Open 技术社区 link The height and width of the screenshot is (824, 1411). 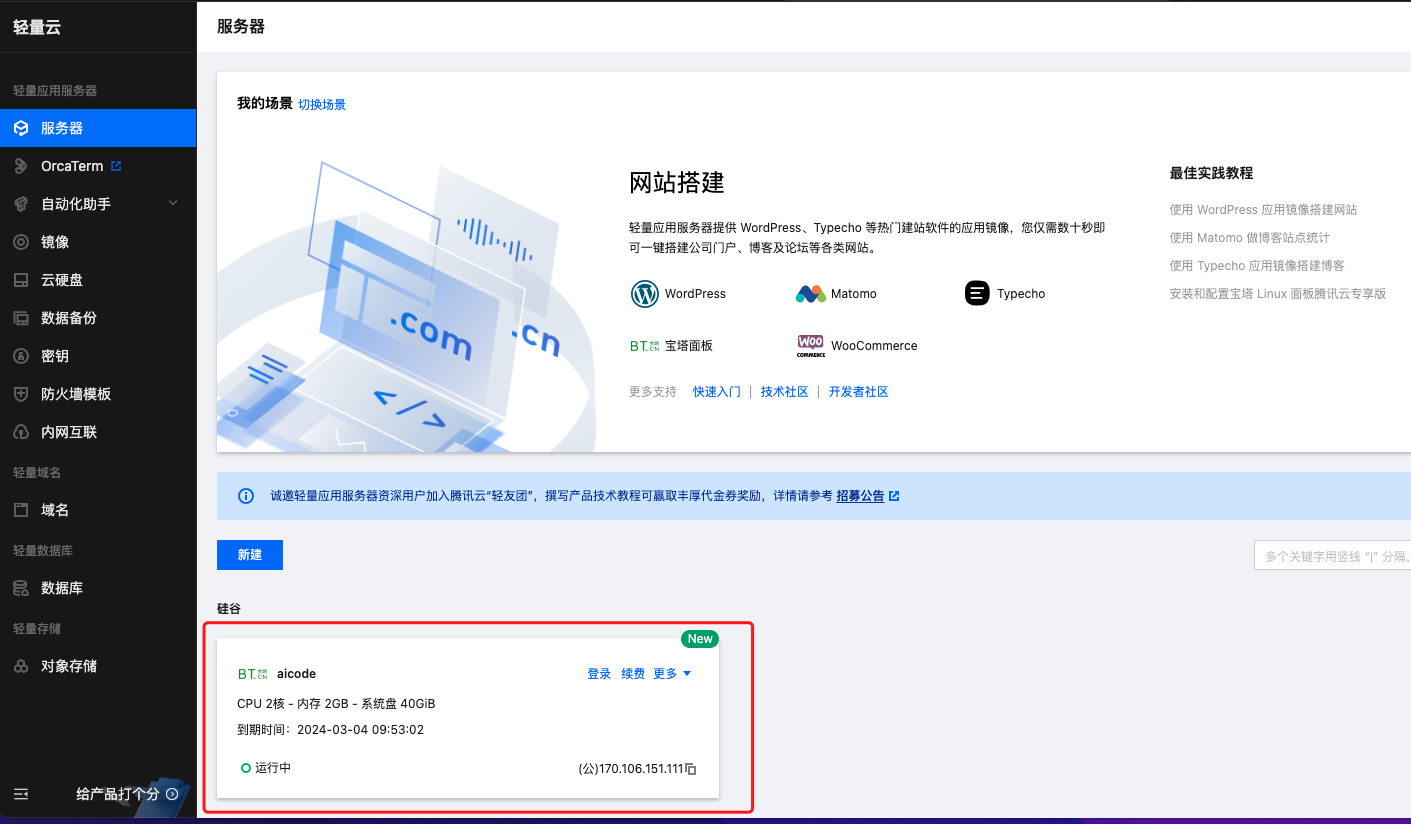point(785,392)
